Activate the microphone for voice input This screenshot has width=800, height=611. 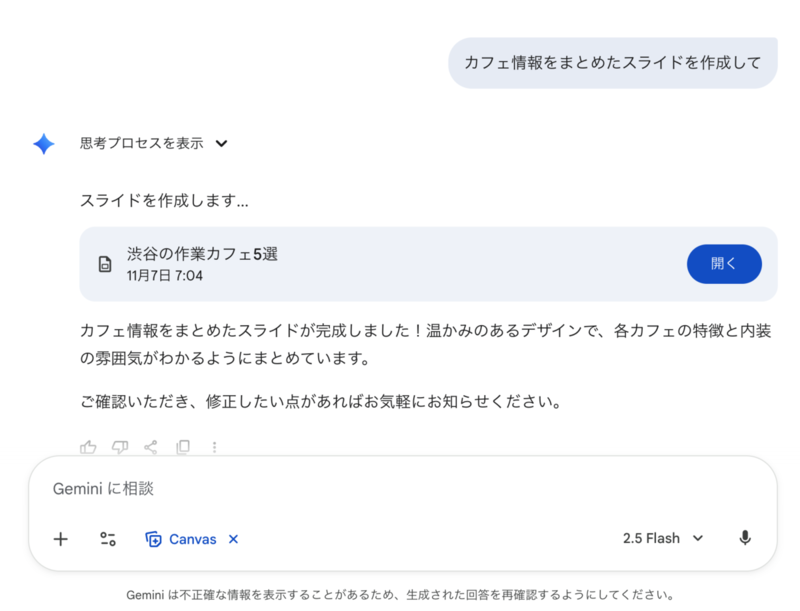tap(745, 538)
